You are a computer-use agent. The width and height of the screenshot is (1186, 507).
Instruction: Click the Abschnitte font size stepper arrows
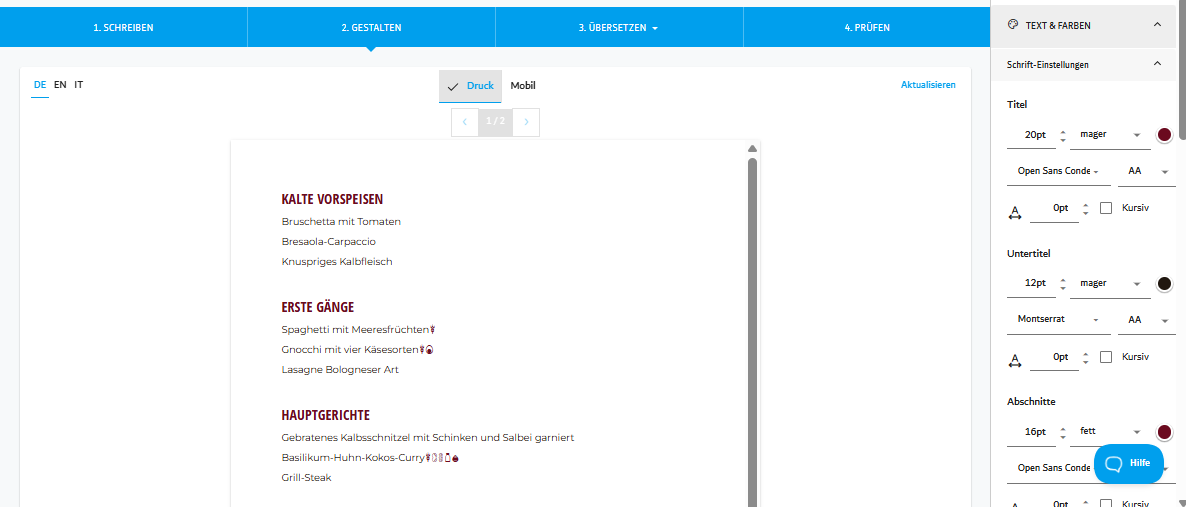point(1063,432)
